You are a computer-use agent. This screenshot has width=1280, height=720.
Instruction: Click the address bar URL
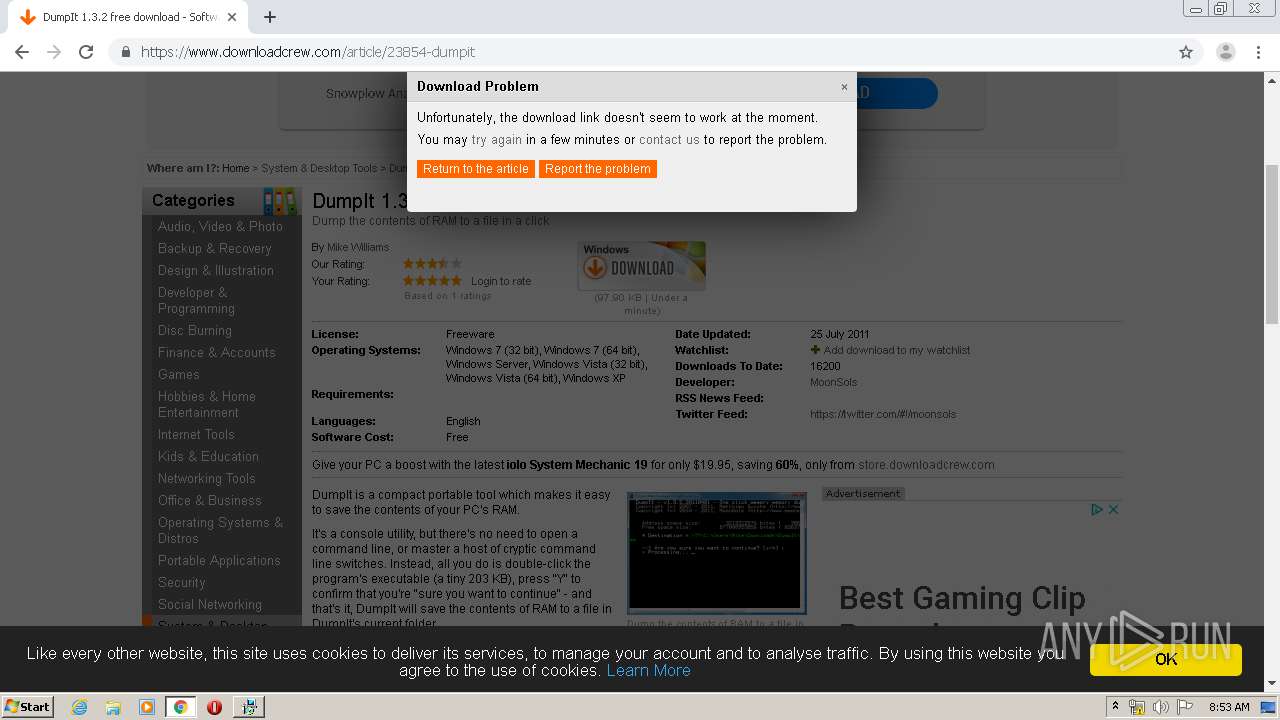tap(308, 52)
